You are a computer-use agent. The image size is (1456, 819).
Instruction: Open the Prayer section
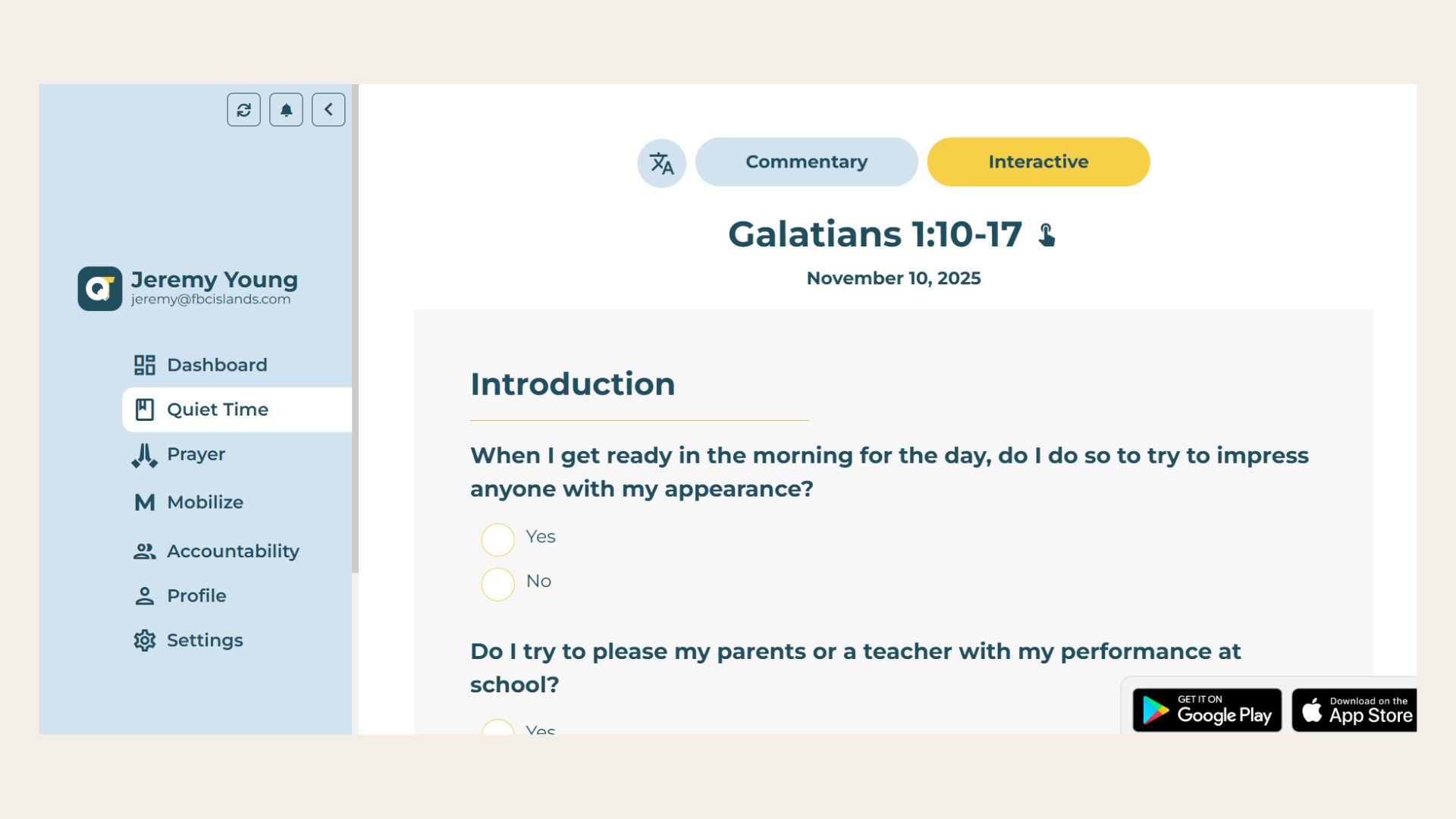[196, 454]
